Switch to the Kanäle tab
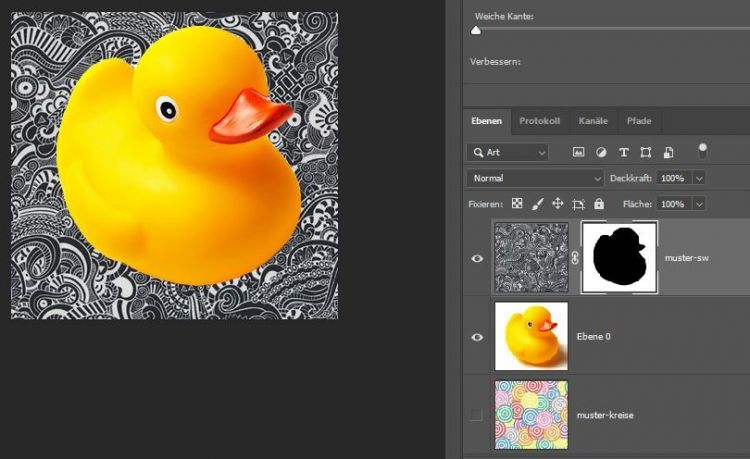 point(593,121)
